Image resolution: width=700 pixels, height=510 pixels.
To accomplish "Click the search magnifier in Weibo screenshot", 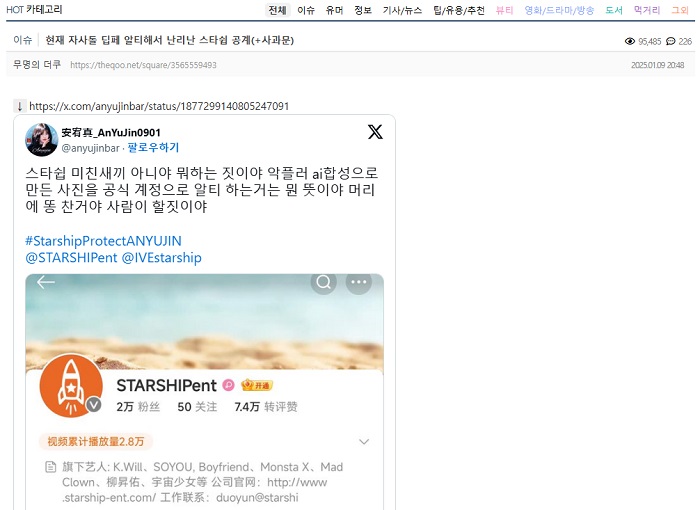I will click(323, 283).
